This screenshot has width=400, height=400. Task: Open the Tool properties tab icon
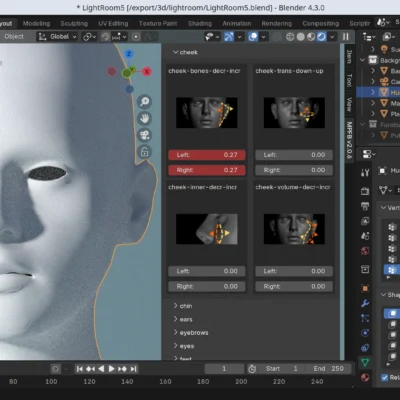tap(365, 172)
